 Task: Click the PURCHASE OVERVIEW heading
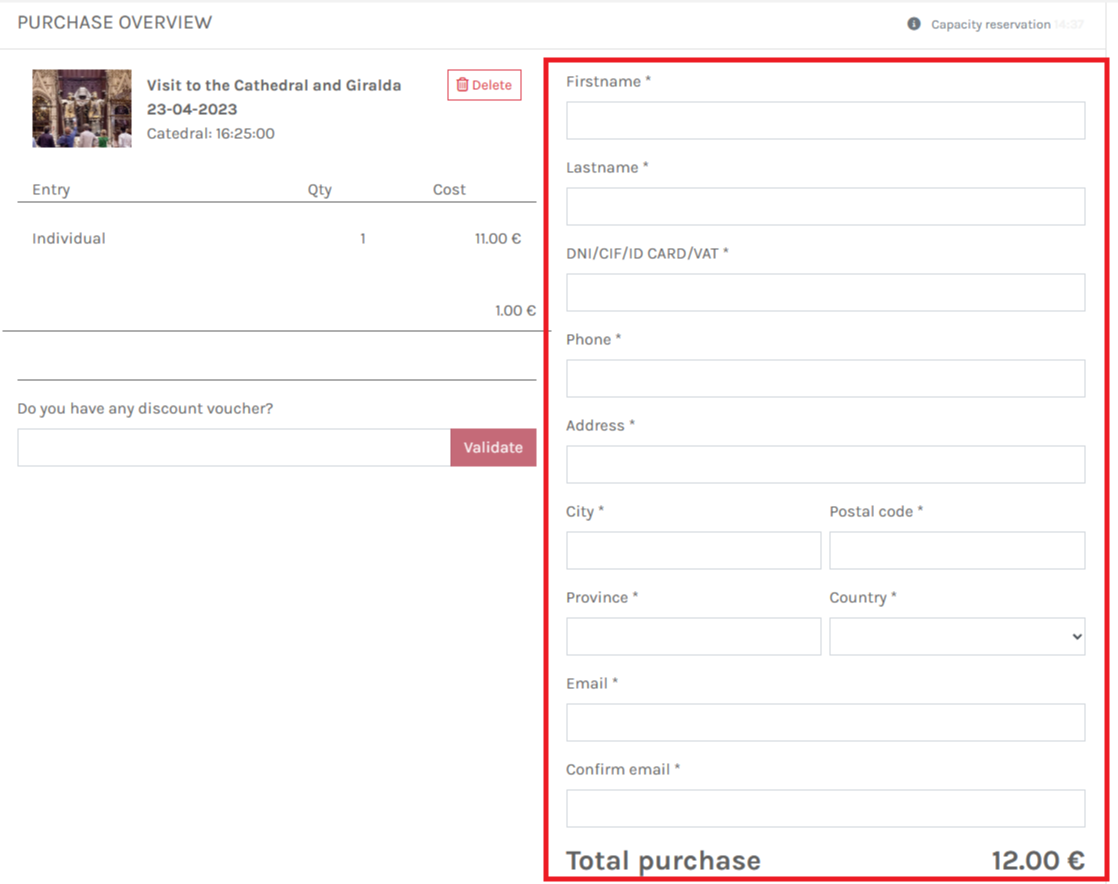[x=115, y=23]
